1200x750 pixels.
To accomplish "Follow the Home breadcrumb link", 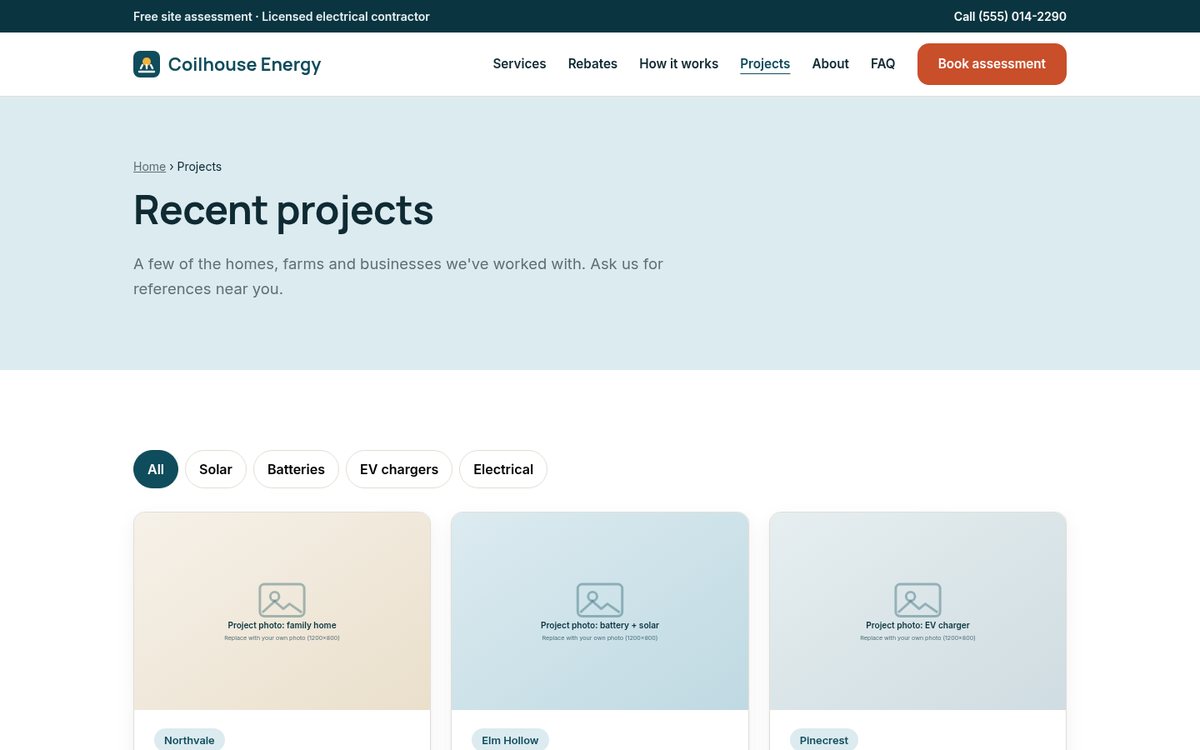I will 149,167.
